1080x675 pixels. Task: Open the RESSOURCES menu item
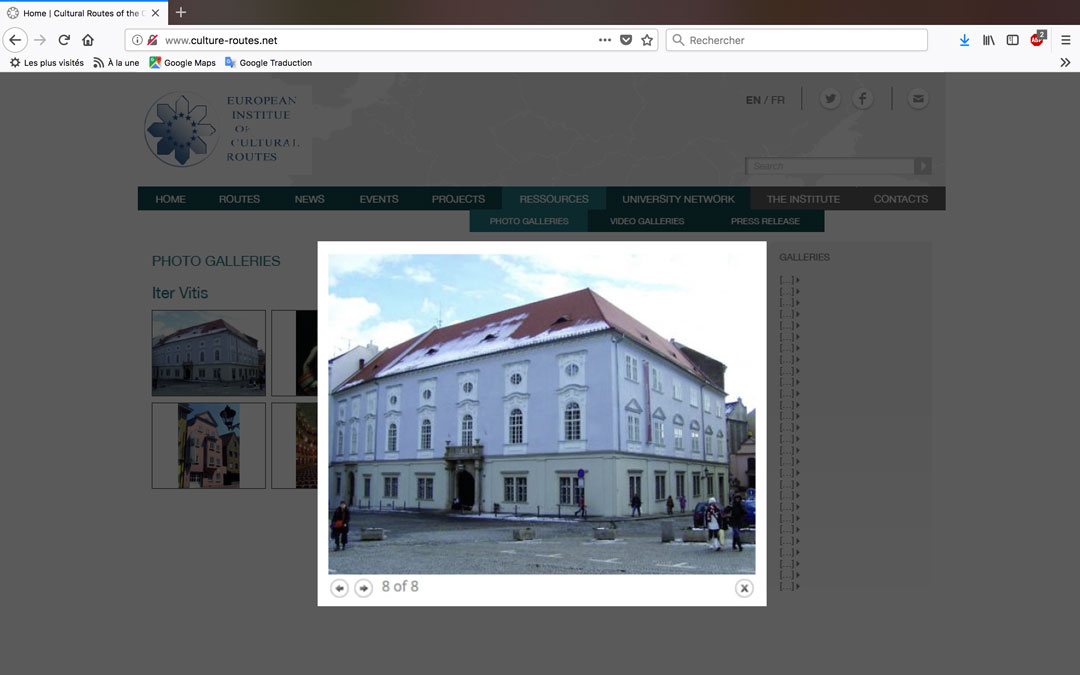click(554, 199)
